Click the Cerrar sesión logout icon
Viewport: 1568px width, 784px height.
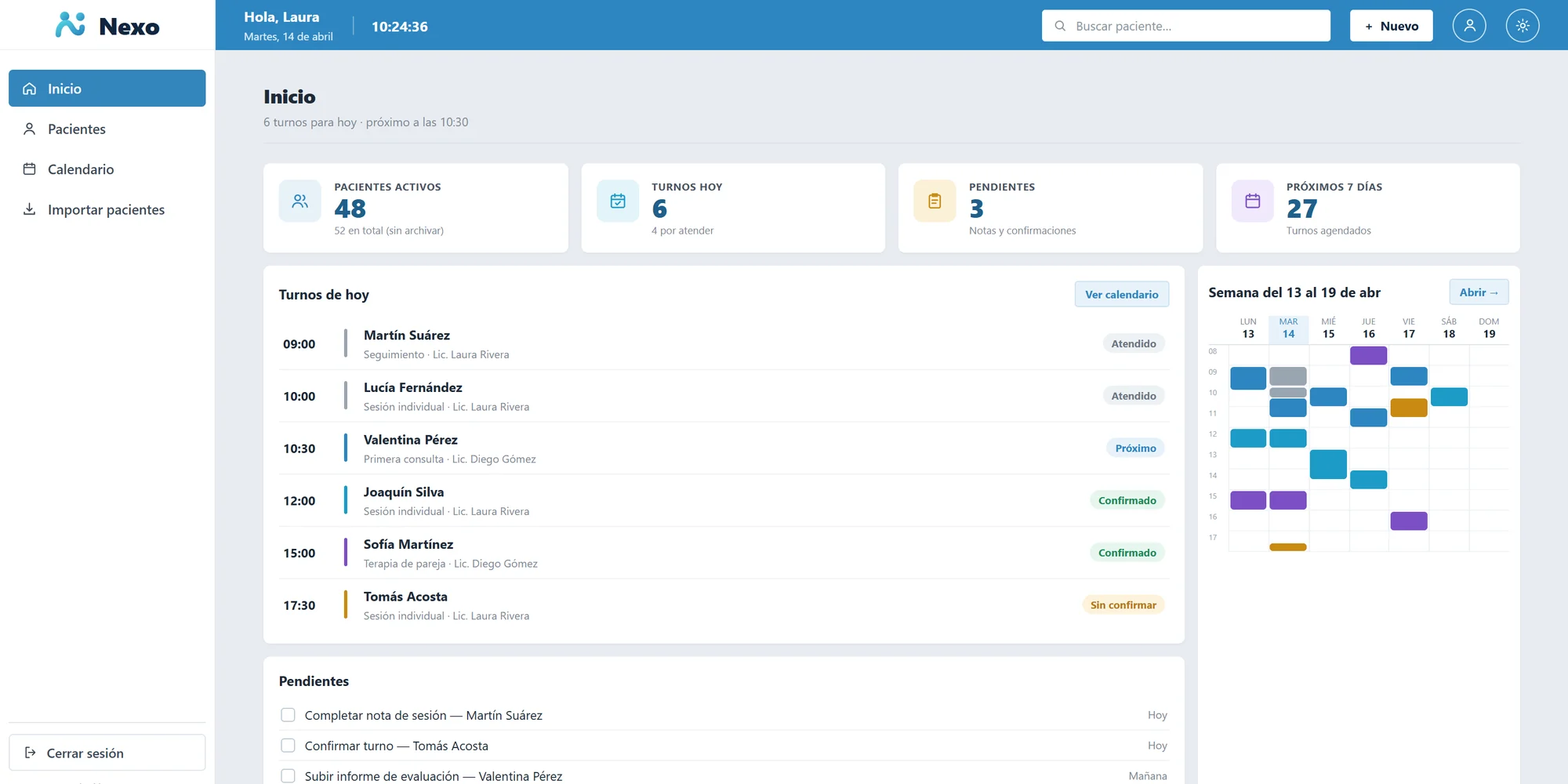click(x=31, y=753)
